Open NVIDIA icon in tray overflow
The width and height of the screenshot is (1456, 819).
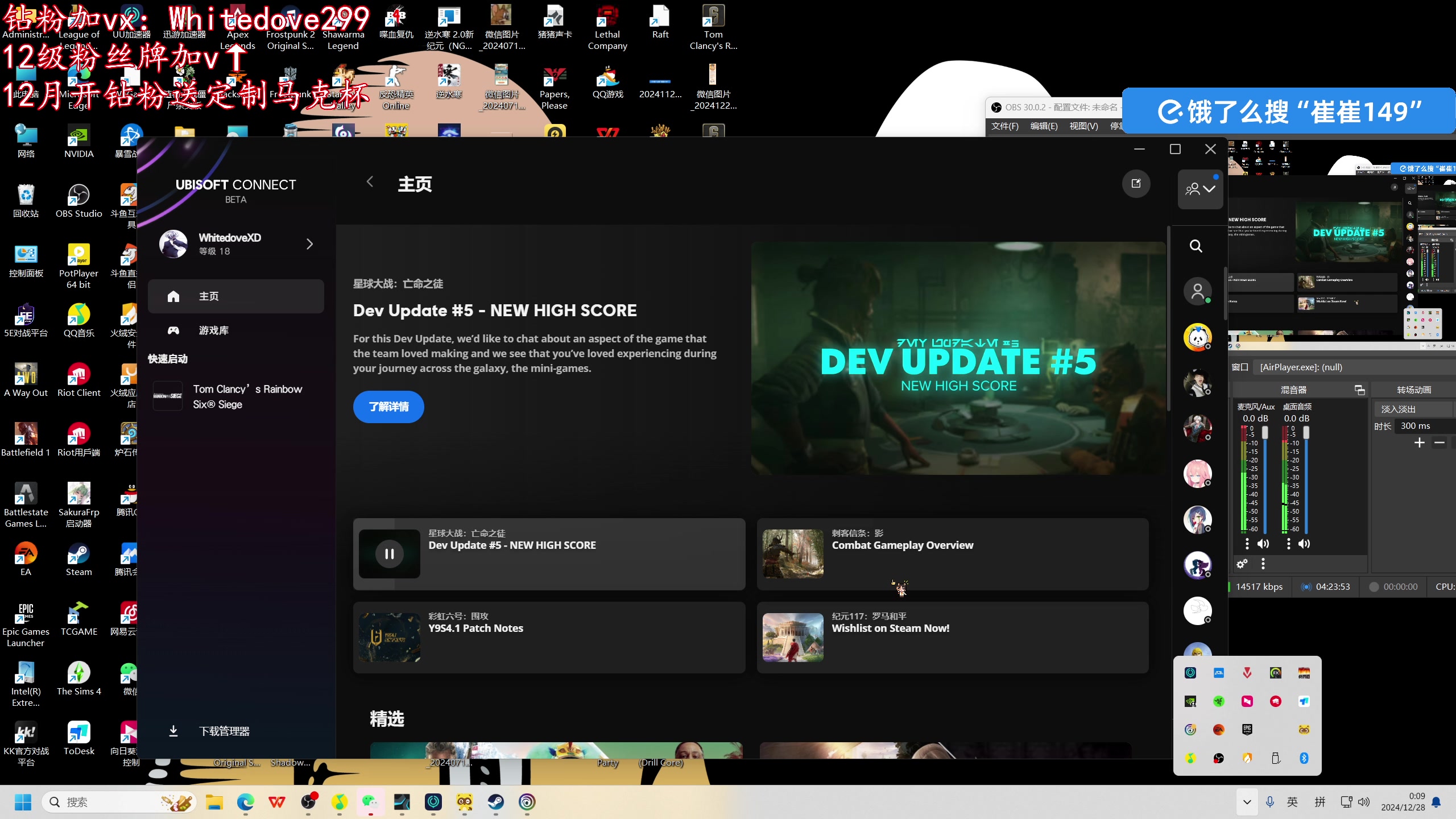pos(1190,701)
